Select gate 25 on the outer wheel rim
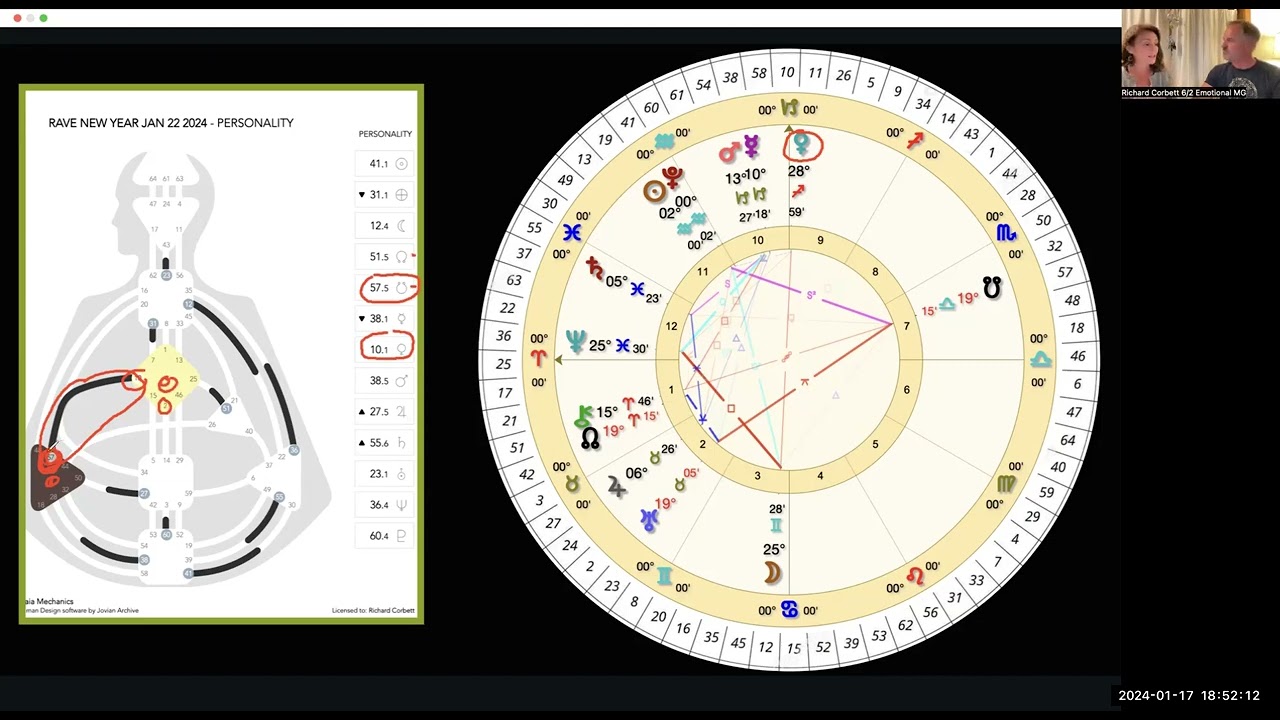Screen dimensions: 1280x720 pyautogui.click(x=503, y=364)
